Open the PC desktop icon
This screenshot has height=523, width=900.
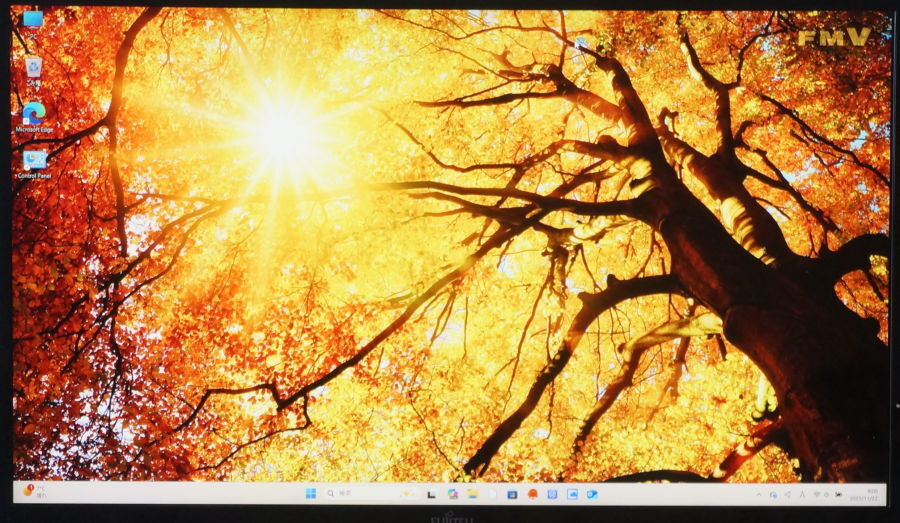point(33,19)
